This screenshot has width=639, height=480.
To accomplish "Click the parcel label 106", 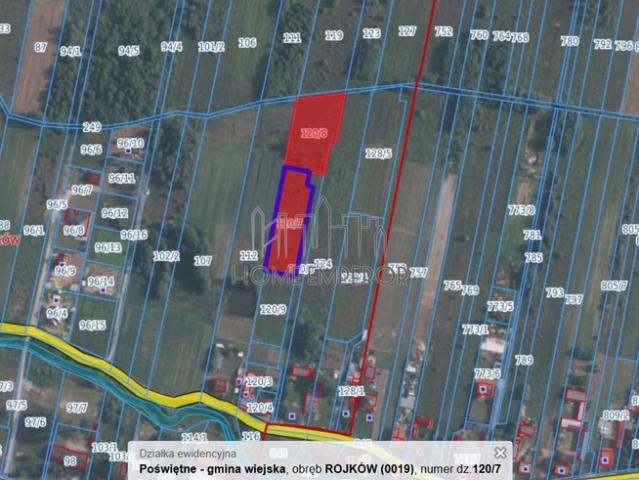I will point(247,42).
